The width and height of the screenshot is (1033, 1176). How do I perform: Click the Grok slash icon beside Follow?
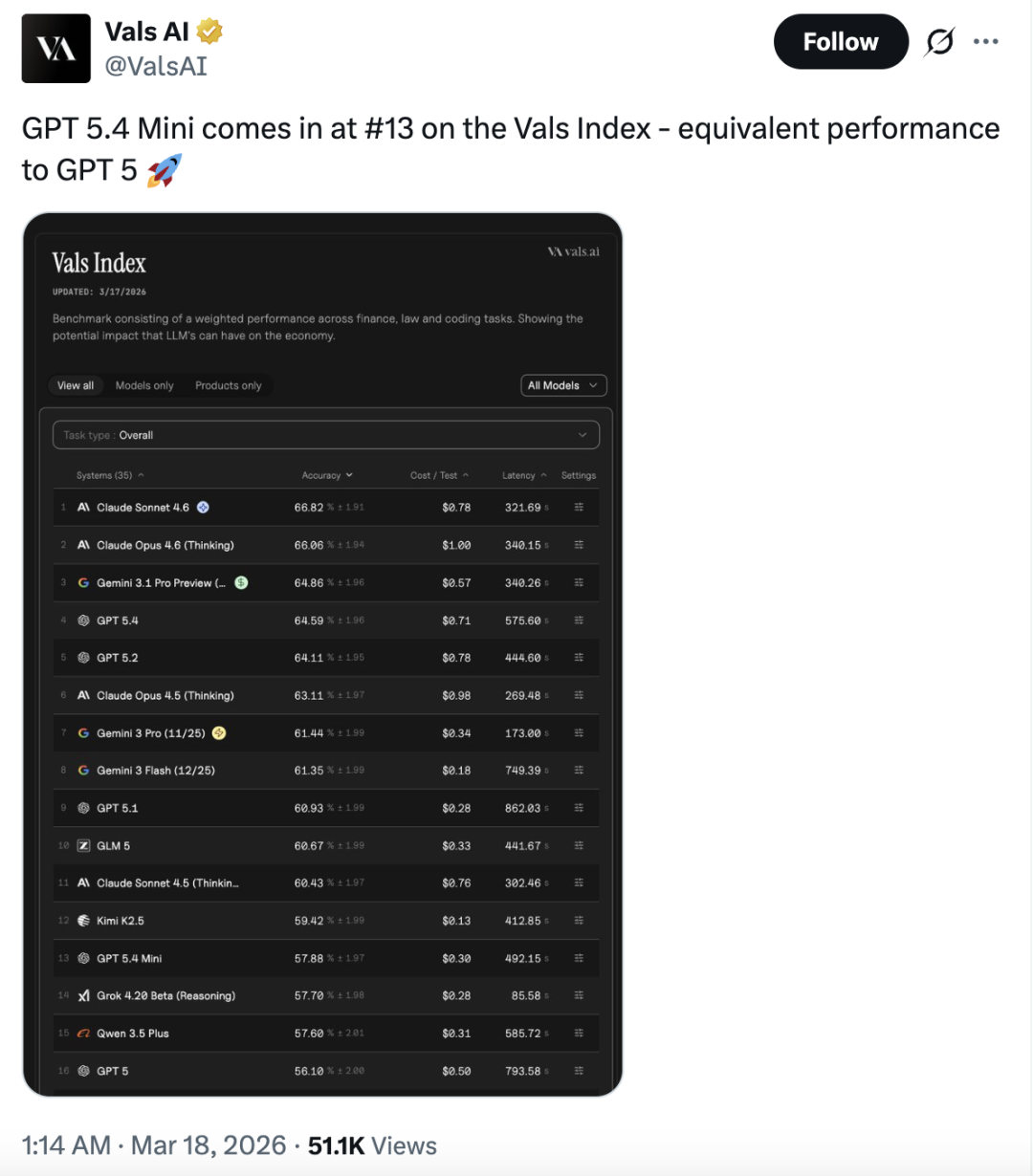pos(940,42)
